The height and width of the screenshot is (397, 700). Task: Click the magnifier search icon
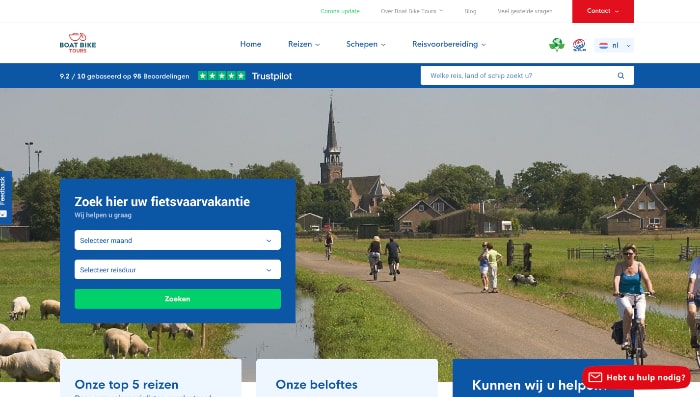(621, 75)
